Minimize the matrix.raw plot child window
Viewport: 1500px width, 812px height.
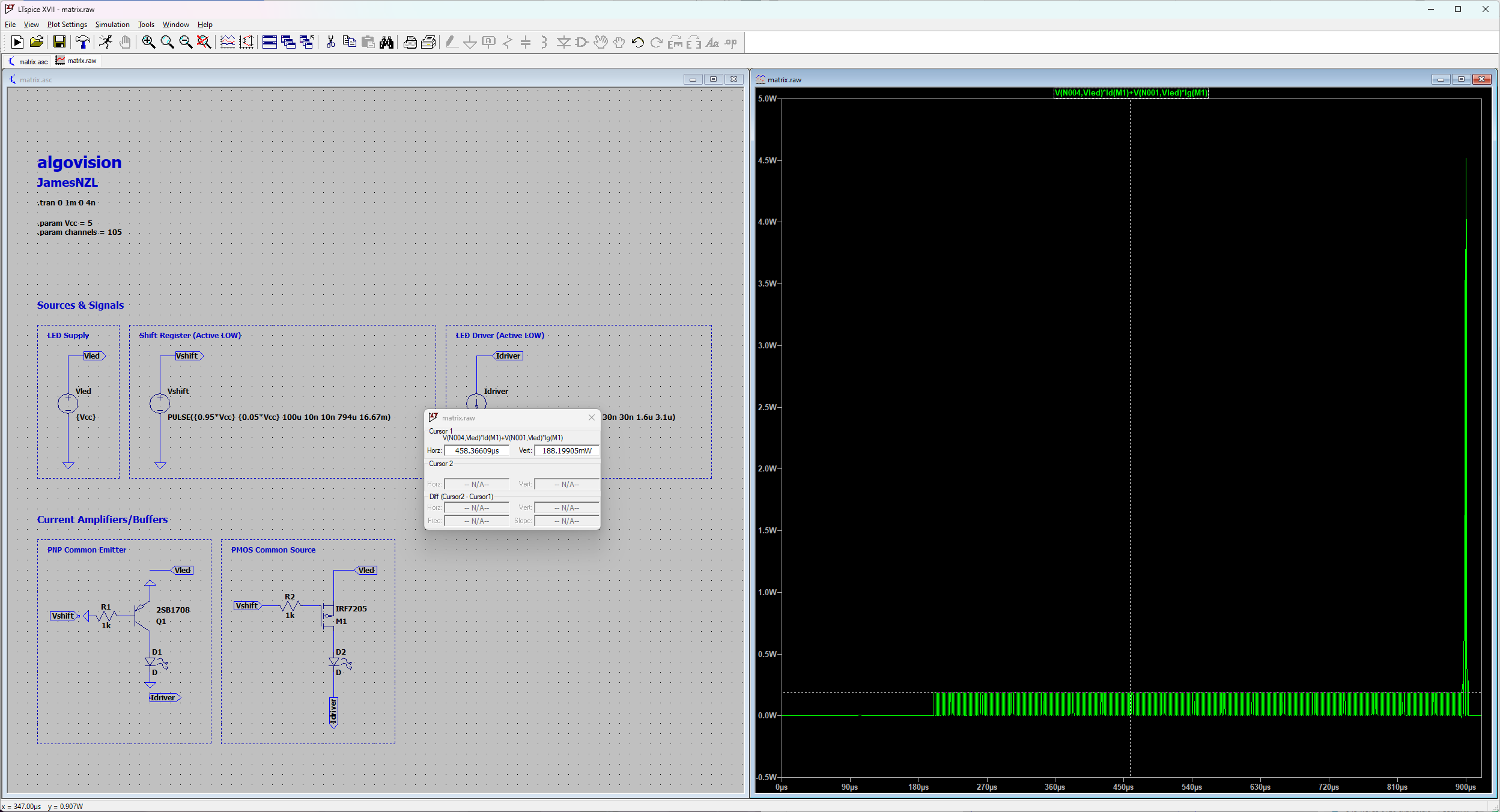point(1441,79)
